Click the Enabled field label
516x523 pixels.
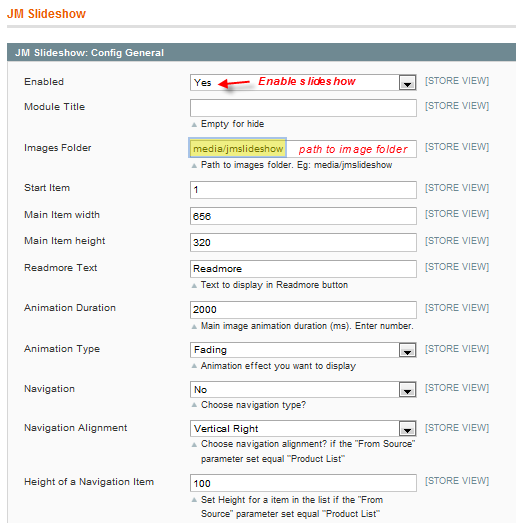point(44,82)
